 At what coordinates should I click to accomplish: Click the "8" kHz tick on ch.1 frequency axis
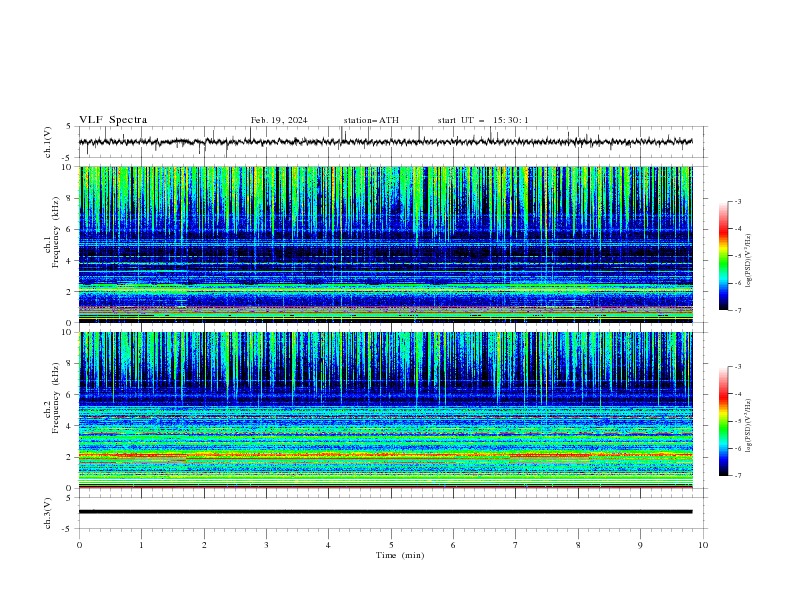tap(69, 198)
